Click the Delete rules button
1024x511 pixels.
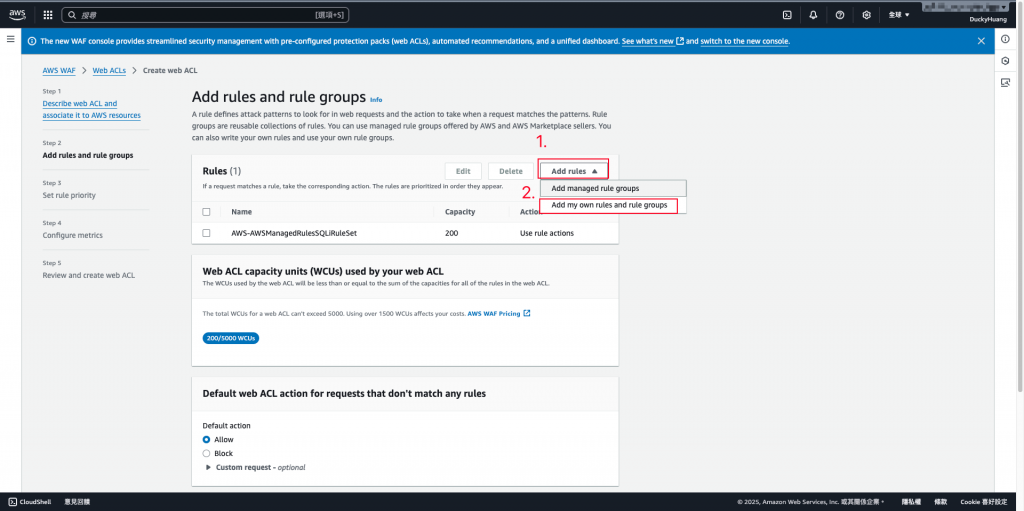[511, 171]
